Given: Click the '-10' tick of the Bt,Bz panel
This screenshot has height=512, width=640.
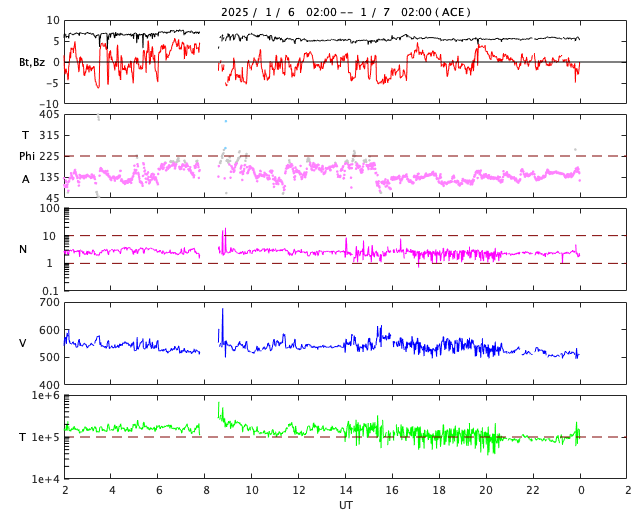Looking at the screenshot, I should tap(50, 105).
